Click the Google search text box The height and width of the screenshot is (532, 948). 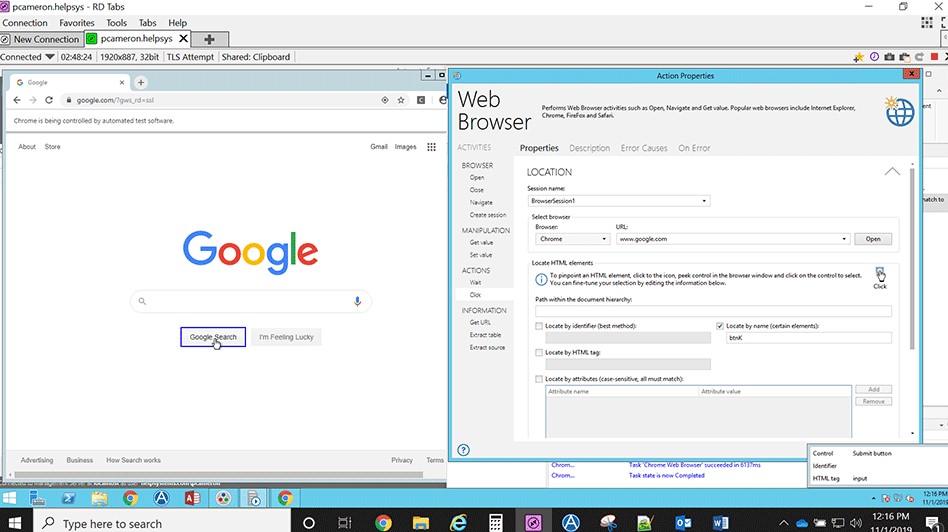[x=250, y=301]
